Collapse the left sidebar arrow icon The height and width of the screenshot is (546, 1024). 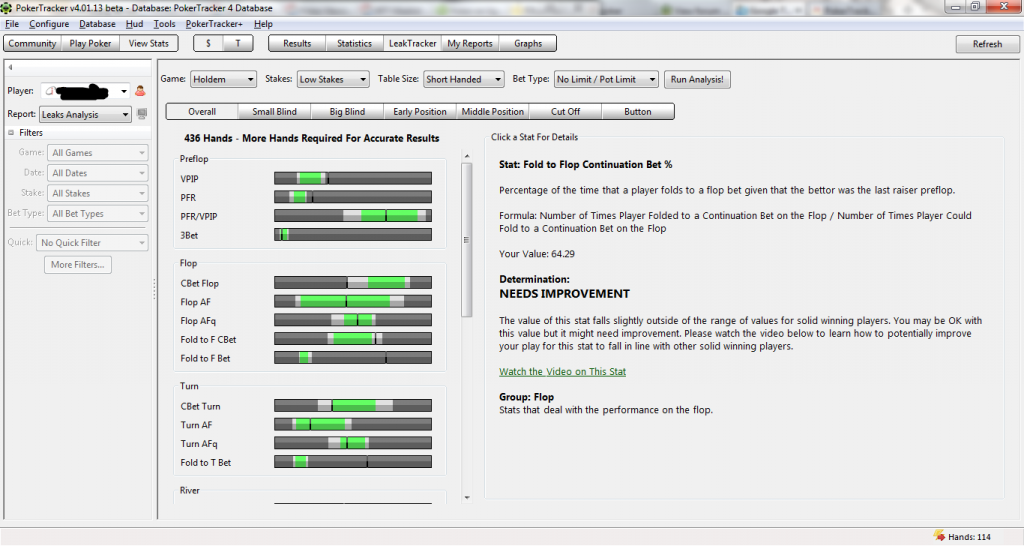pos(10,67)
